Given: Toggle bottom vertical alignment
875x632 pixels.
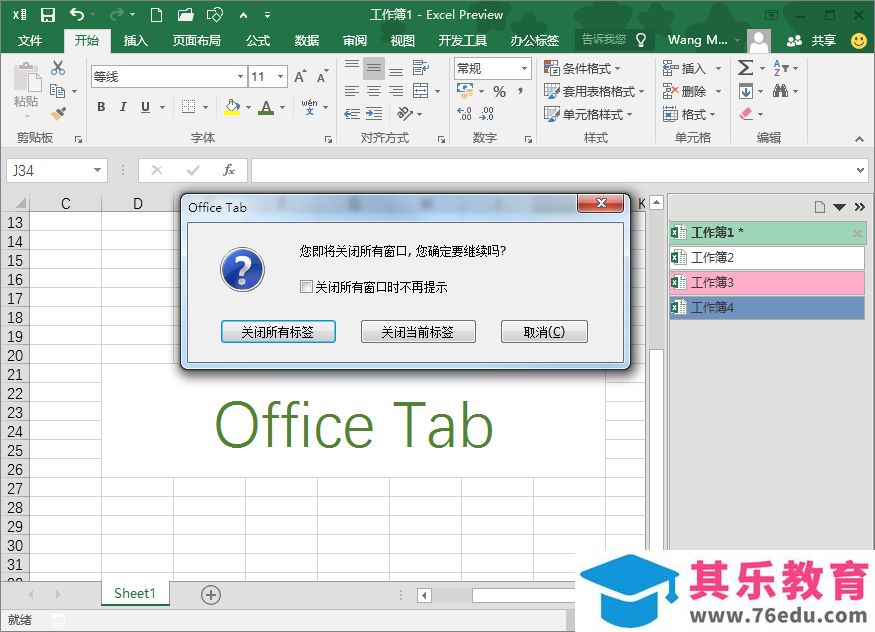Looking at the screenshot, I should coord(396,70).
